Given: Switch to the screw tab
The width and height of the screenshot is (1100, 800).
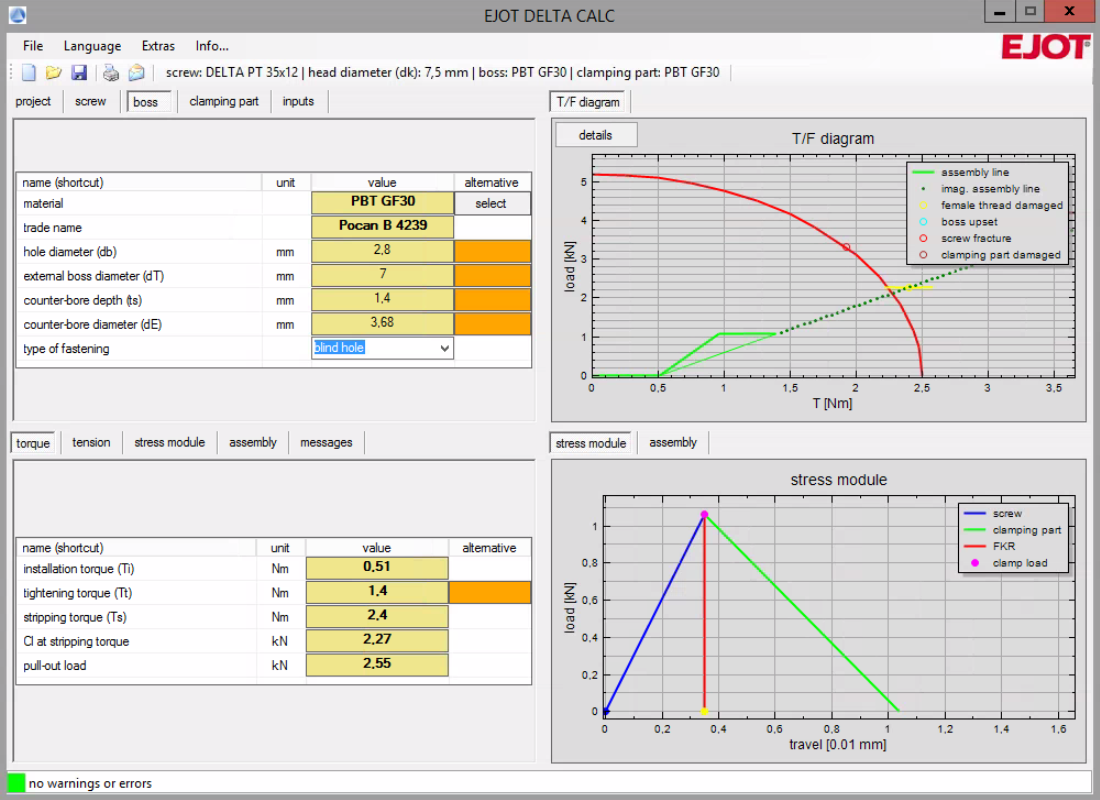Looking at the screenshot, I should coord(90,101).
